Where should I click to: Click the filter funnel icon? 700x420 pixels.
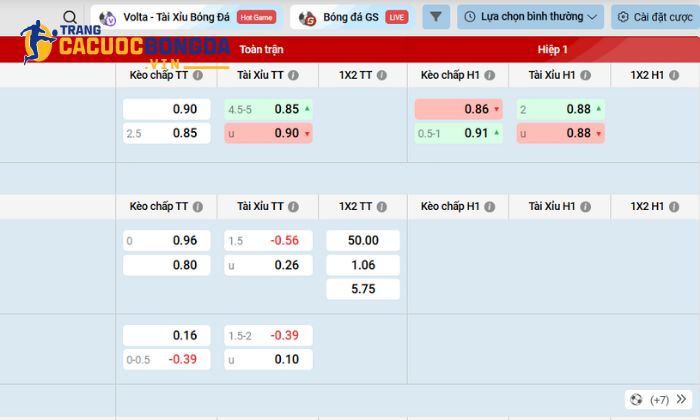coord(436,17)
